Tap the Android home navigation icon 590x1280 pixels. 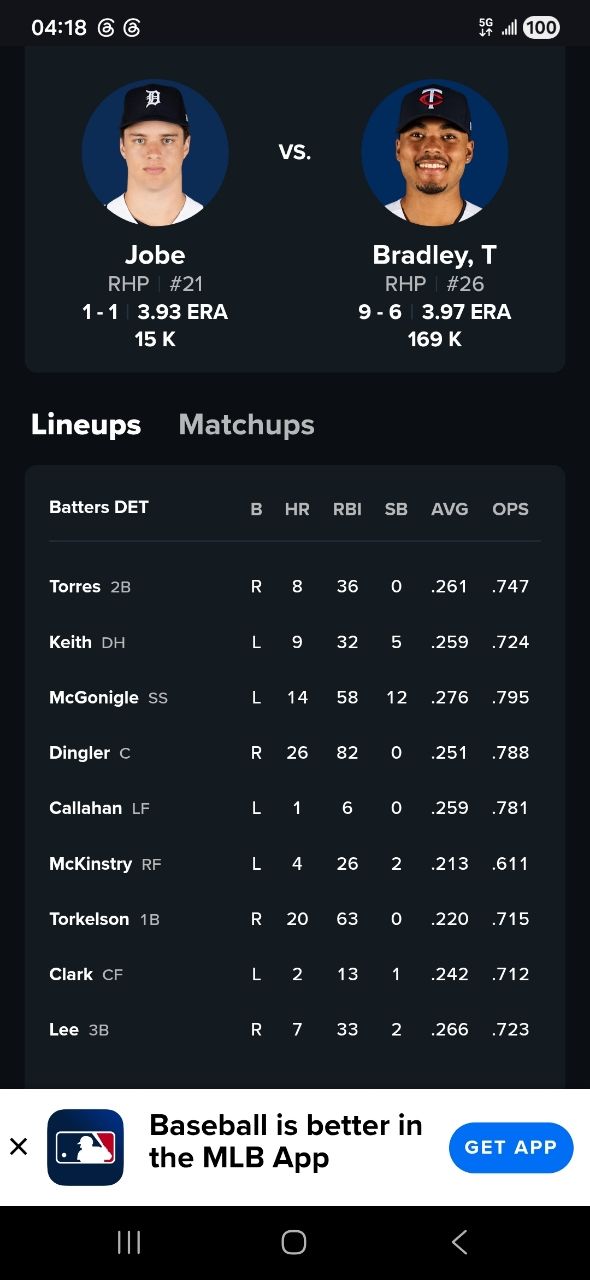[x=294, y=1242]
